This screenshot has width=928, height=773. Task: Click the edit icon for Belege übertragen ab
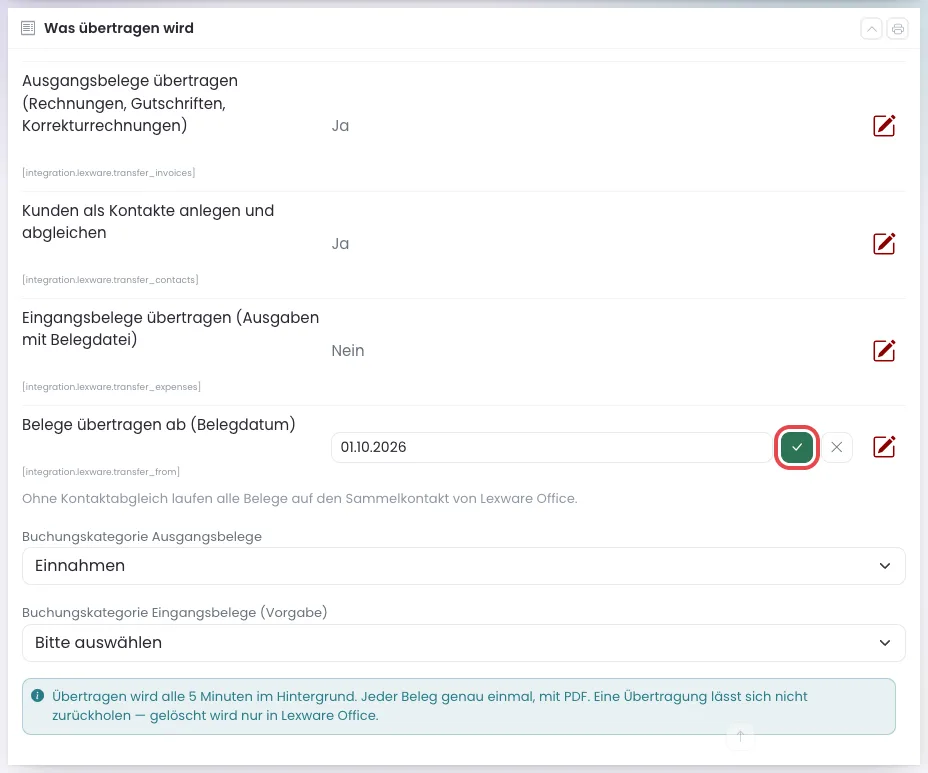pyautogui.click(x=884, y=447)
